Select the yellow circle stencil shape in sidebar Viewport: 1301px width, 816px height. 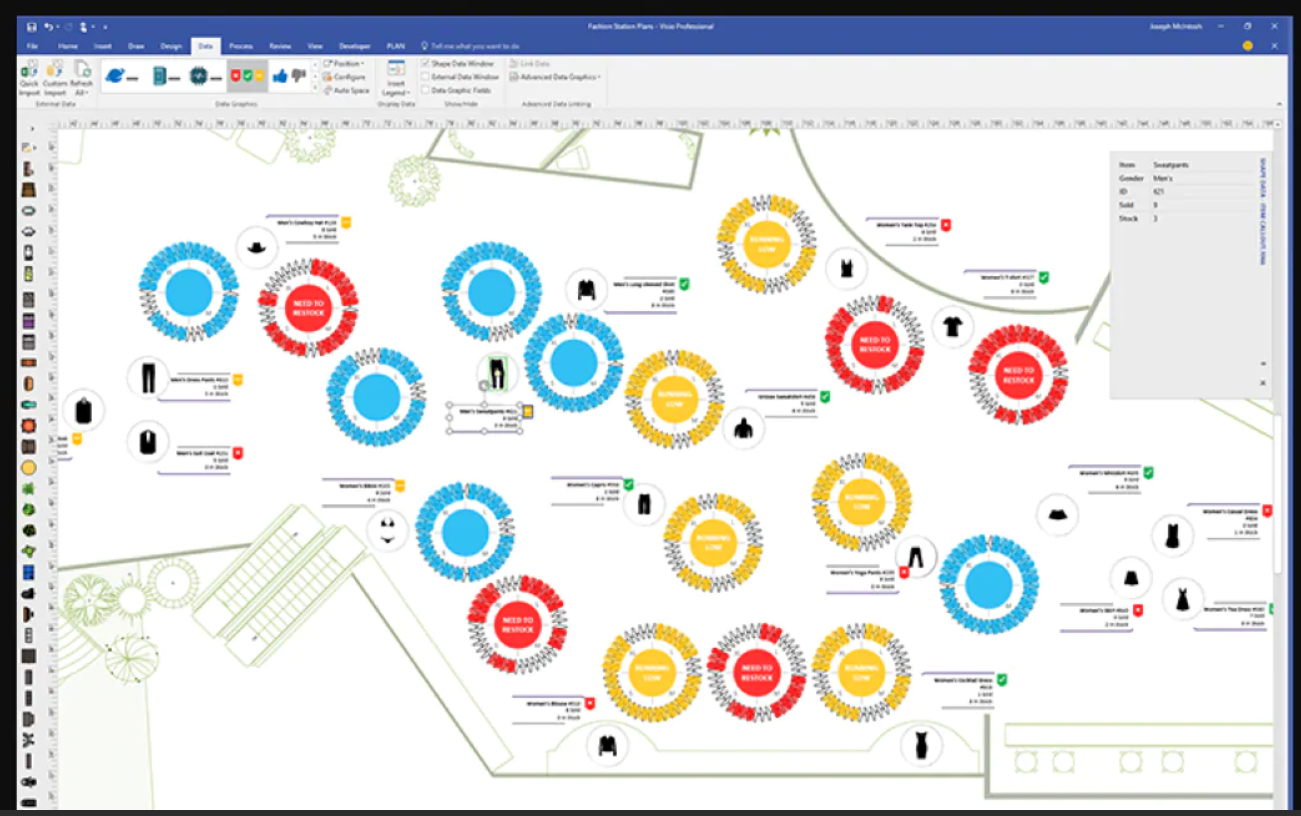point(28,467)
